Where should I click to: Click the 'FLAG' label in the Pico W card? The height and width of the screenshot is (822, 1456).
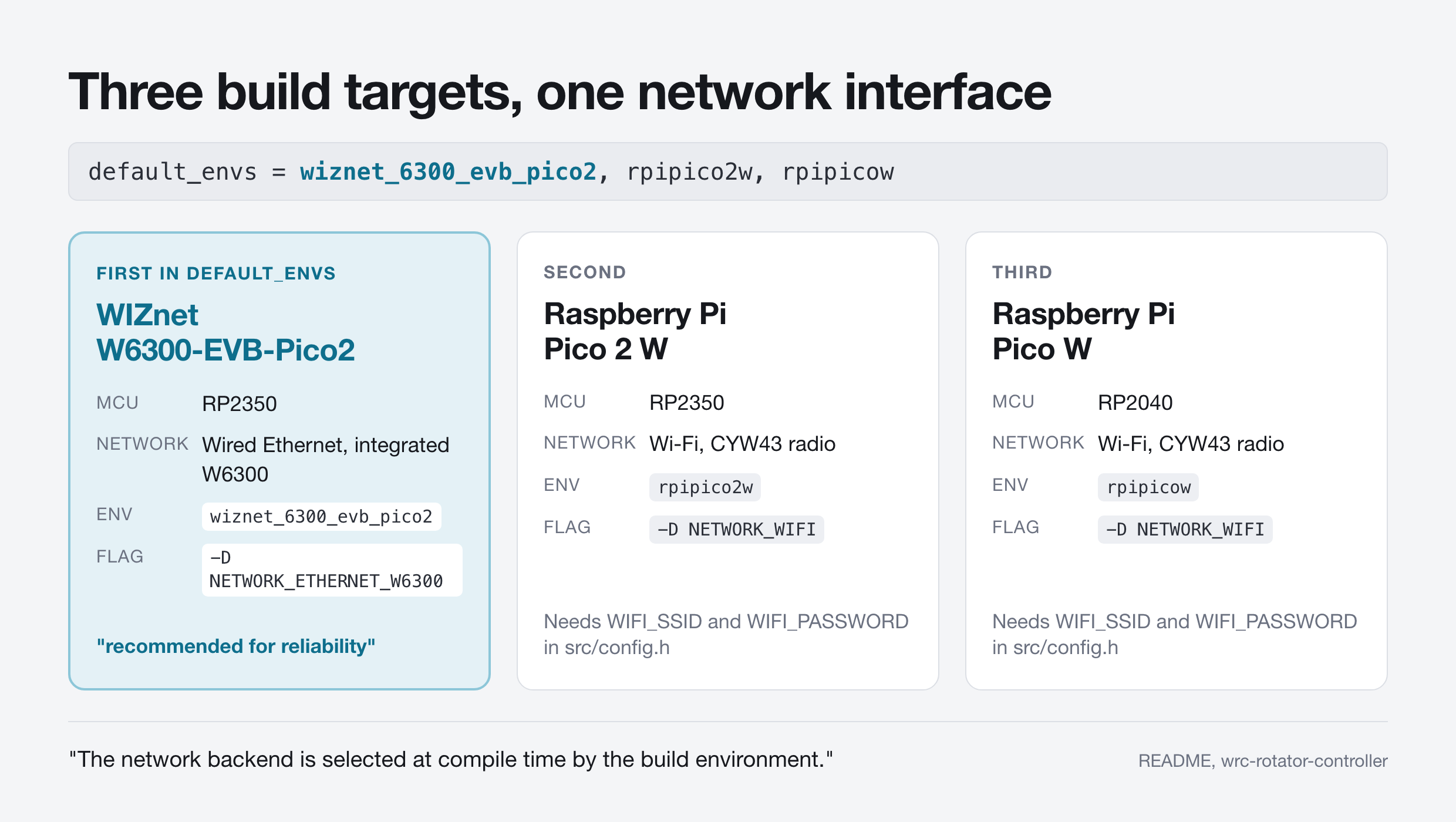(x=1016, y=527)
